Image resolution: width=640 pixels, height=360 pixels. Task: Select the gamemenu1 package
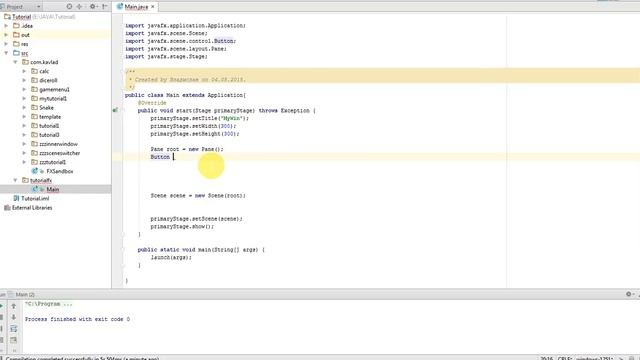click(54, 89)
